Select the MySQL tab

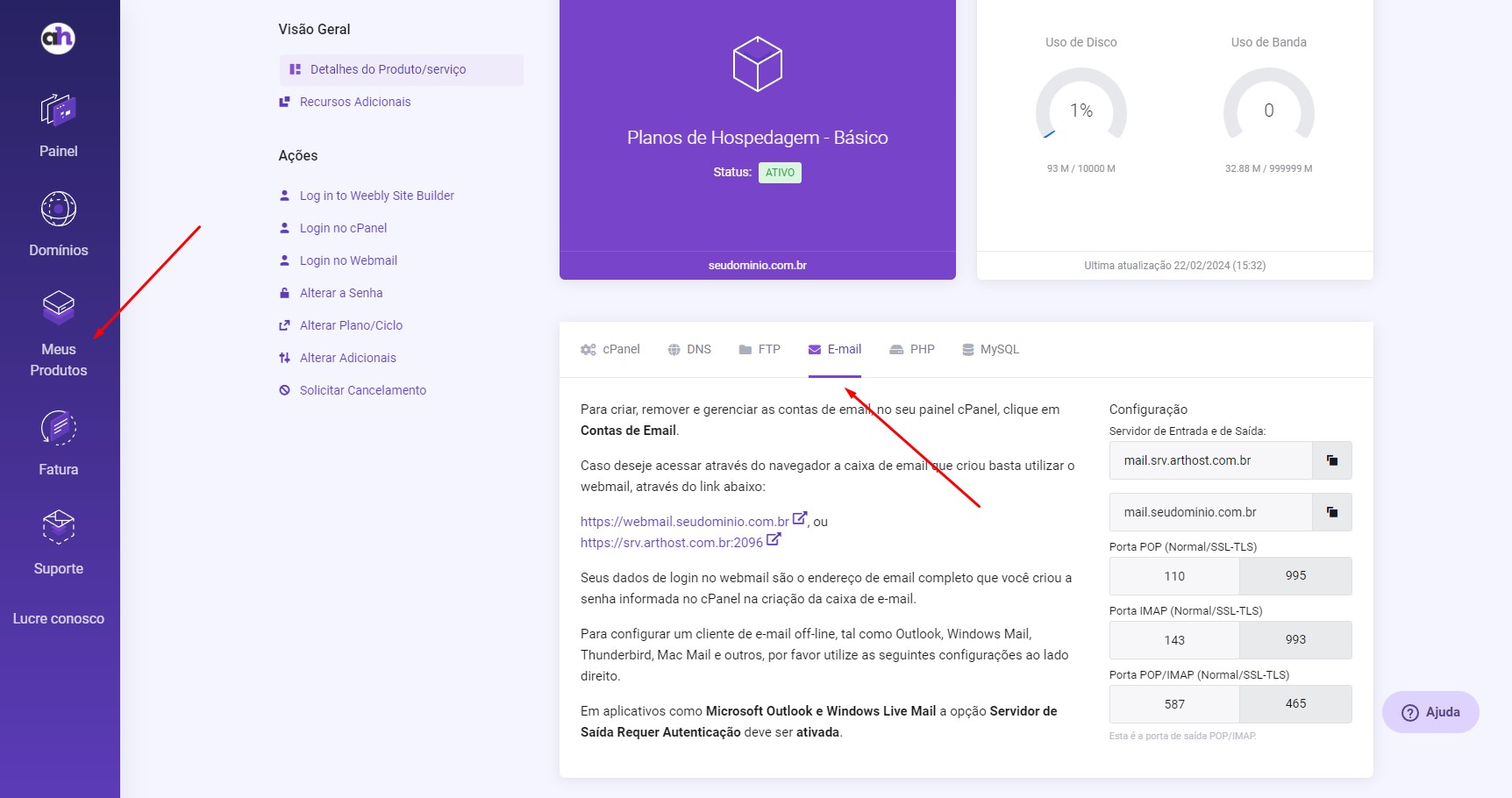click(990, 349)
